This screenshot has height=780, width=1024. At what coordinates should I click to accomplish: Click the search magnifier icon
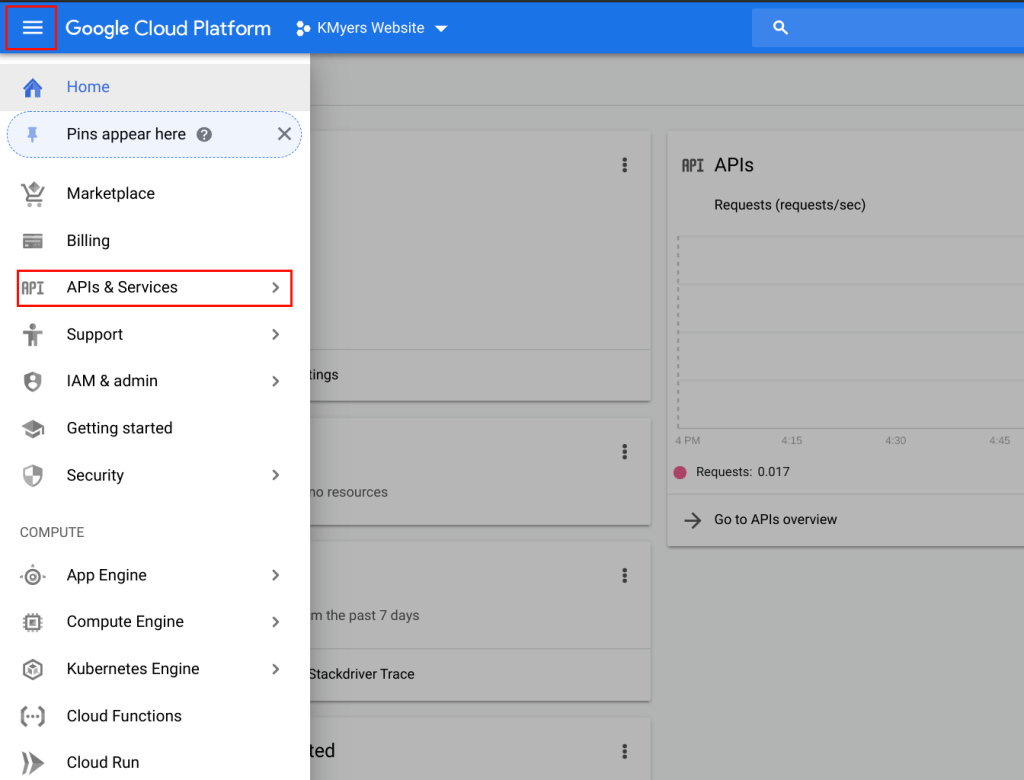pos(780,27)
